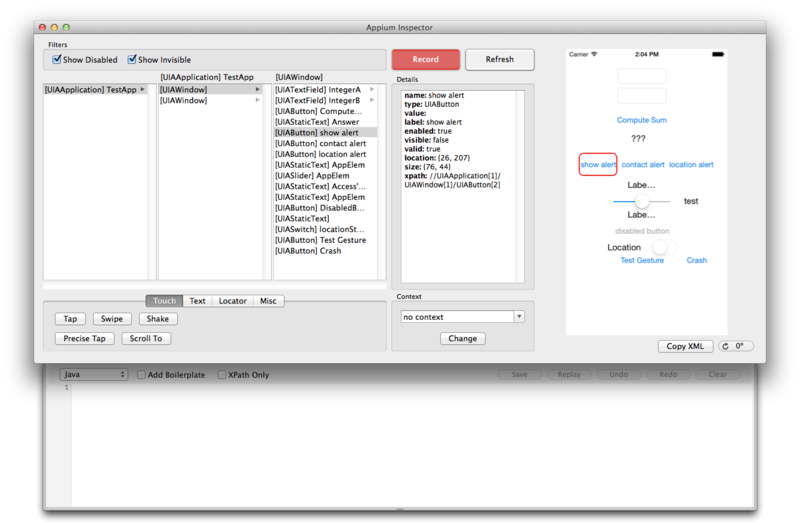Toggle the Show Disabled checkbox
The image size is (800, 525).
tap(57, 59)
